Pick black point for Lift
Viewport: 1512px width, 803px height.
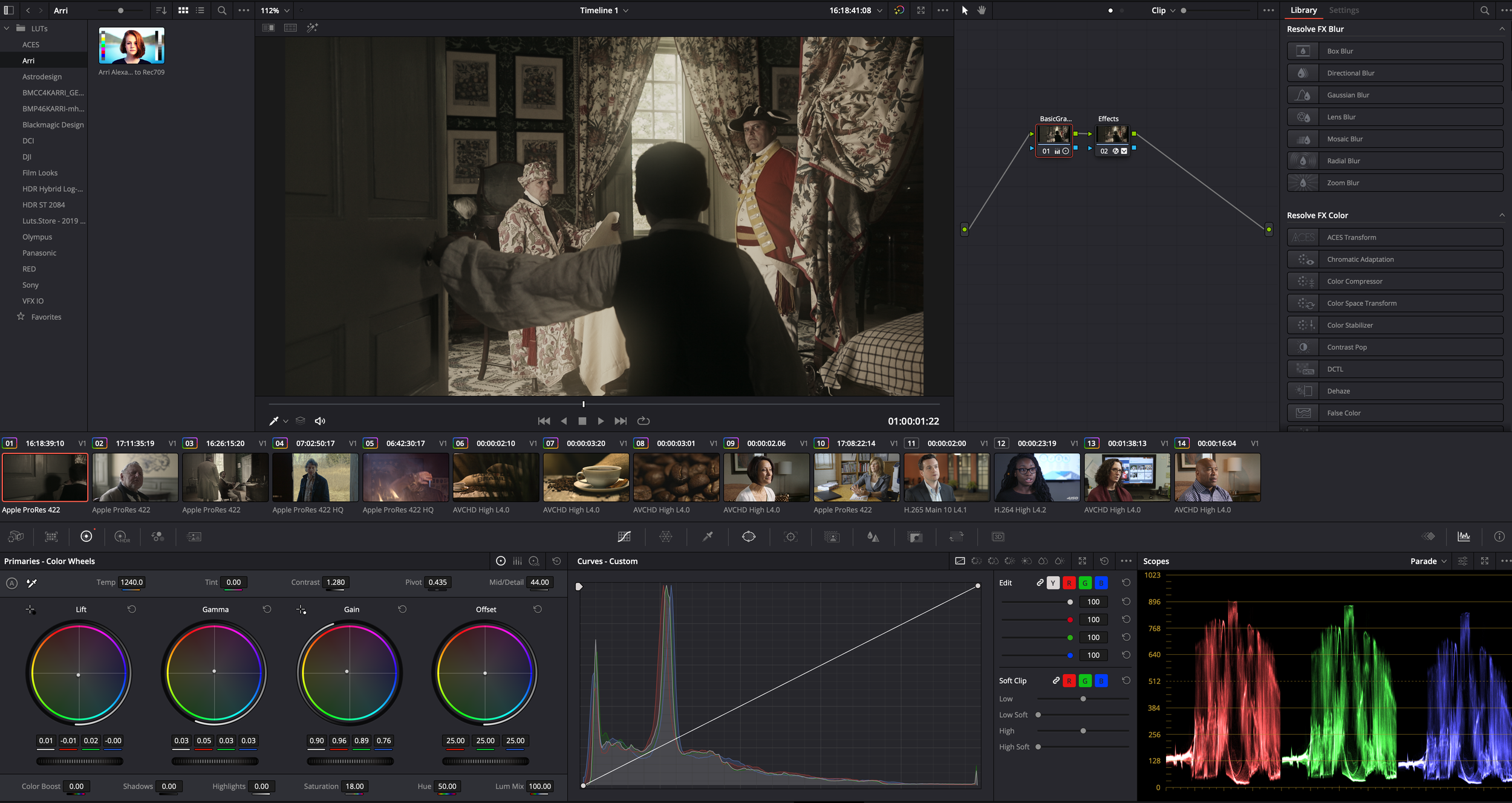(x=30, y=610)
